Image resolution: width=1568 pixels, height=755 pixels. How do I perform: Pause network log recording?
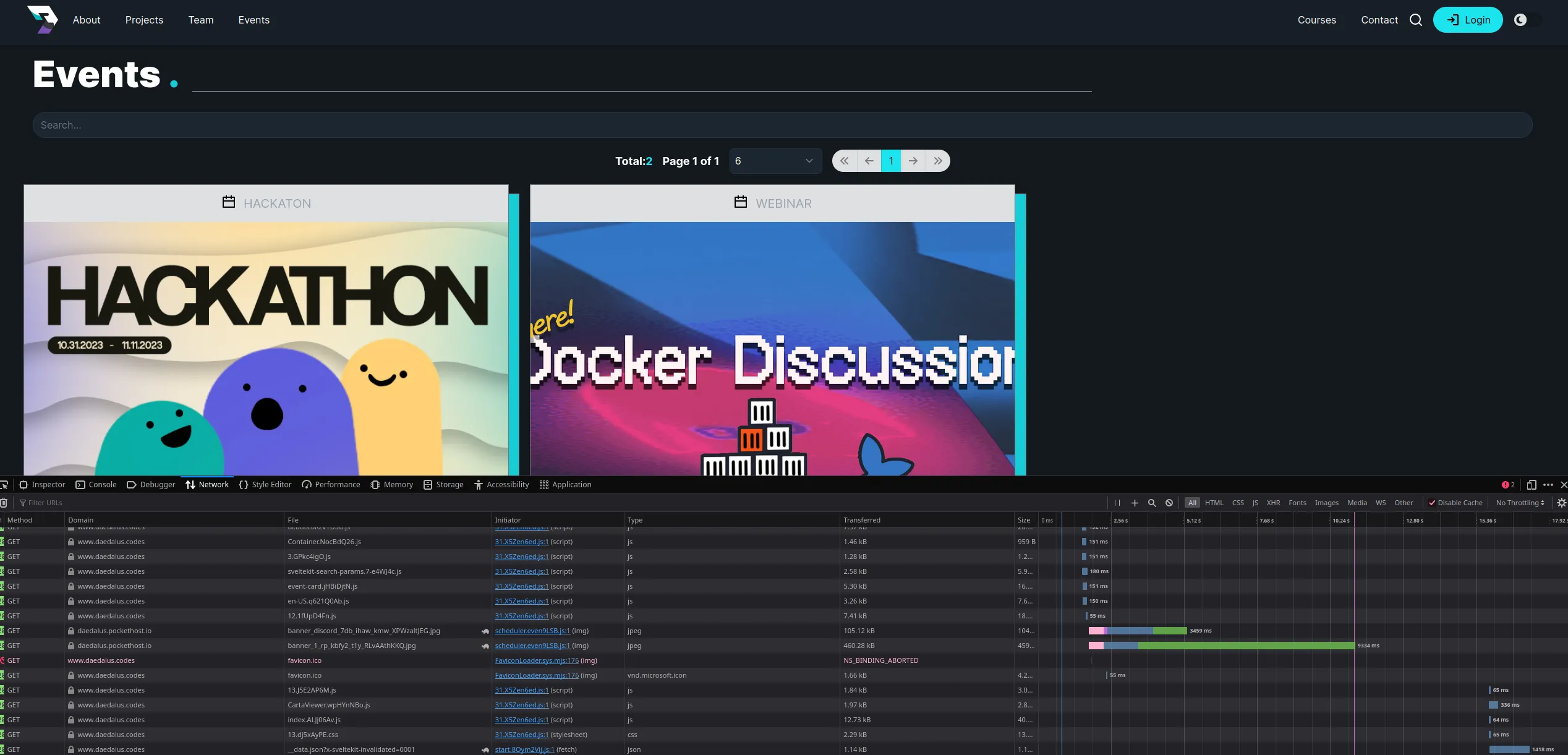click(x=1117, y=503)
